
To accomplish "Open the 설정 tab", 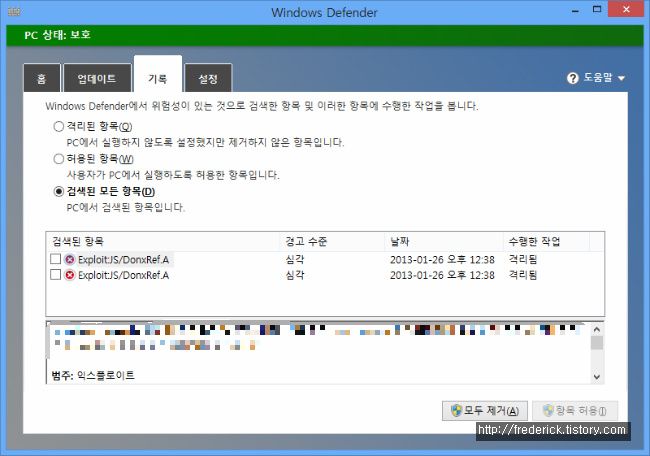I will click(x=208, y=78).
